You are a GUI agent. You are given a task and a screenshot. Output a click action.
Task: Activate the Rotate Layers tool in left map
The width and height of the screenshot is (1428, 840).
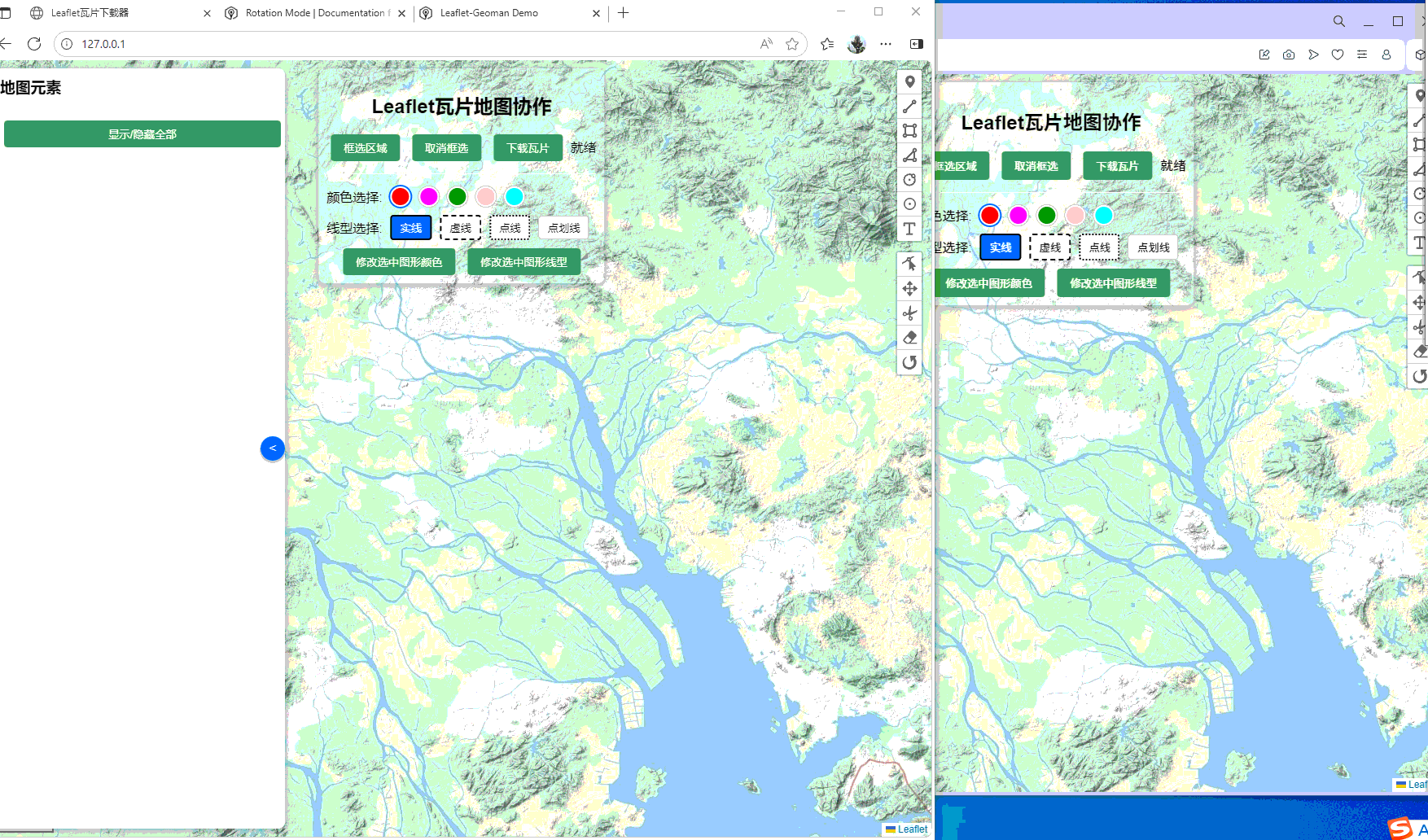tap(909, 362)
